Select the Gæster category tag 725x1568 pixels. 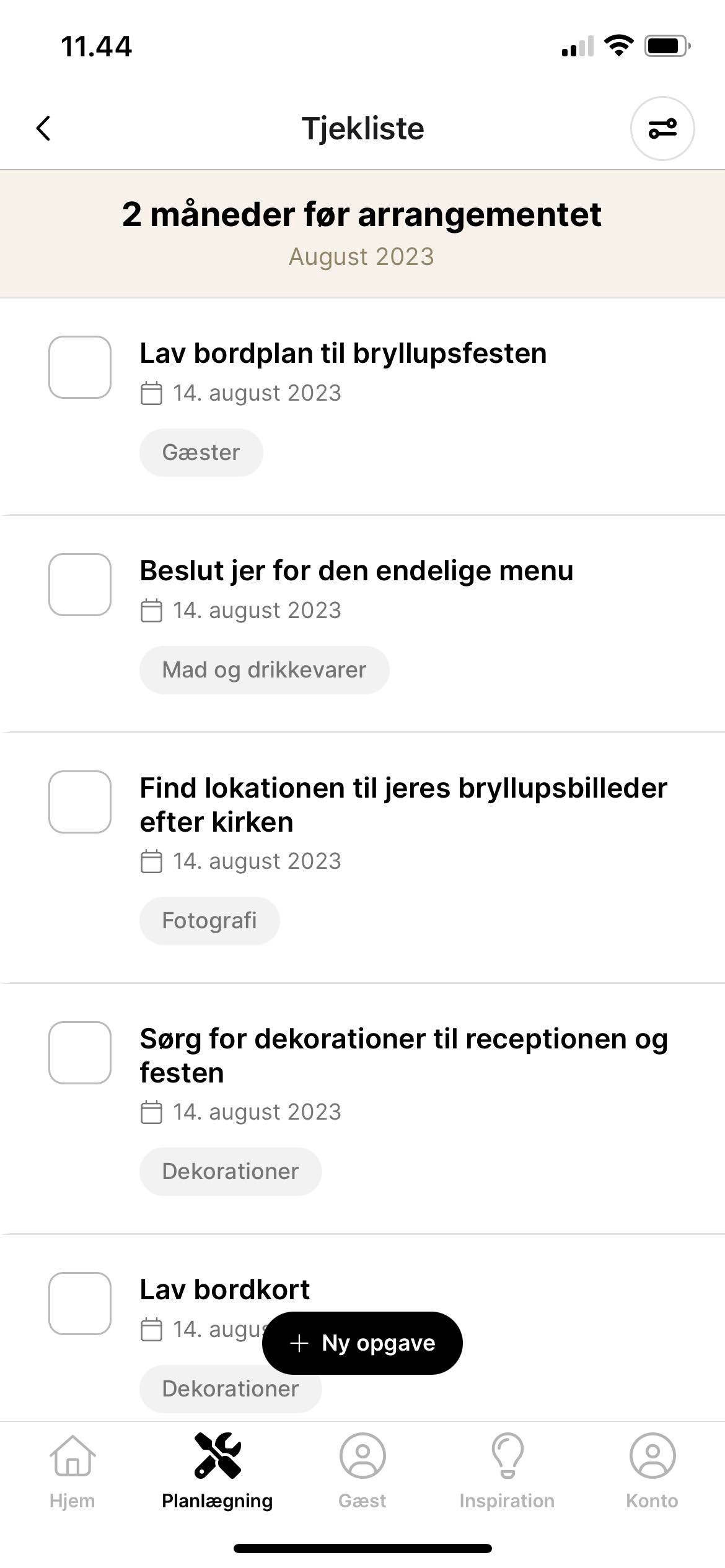pos(201,453)
